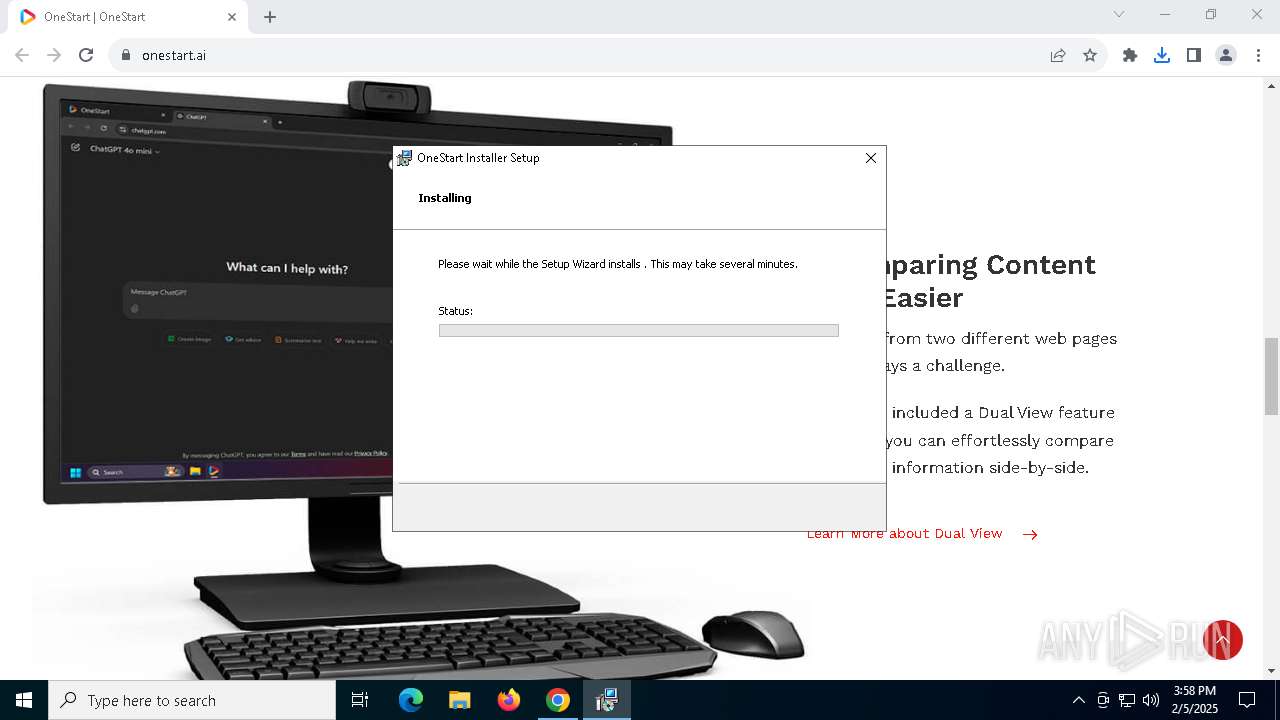Image resolution: width=1280 pixels, height=720 pixels.
Task: Open the Windows notification center
Action: pyautogui.click(x=1247, y=700)
